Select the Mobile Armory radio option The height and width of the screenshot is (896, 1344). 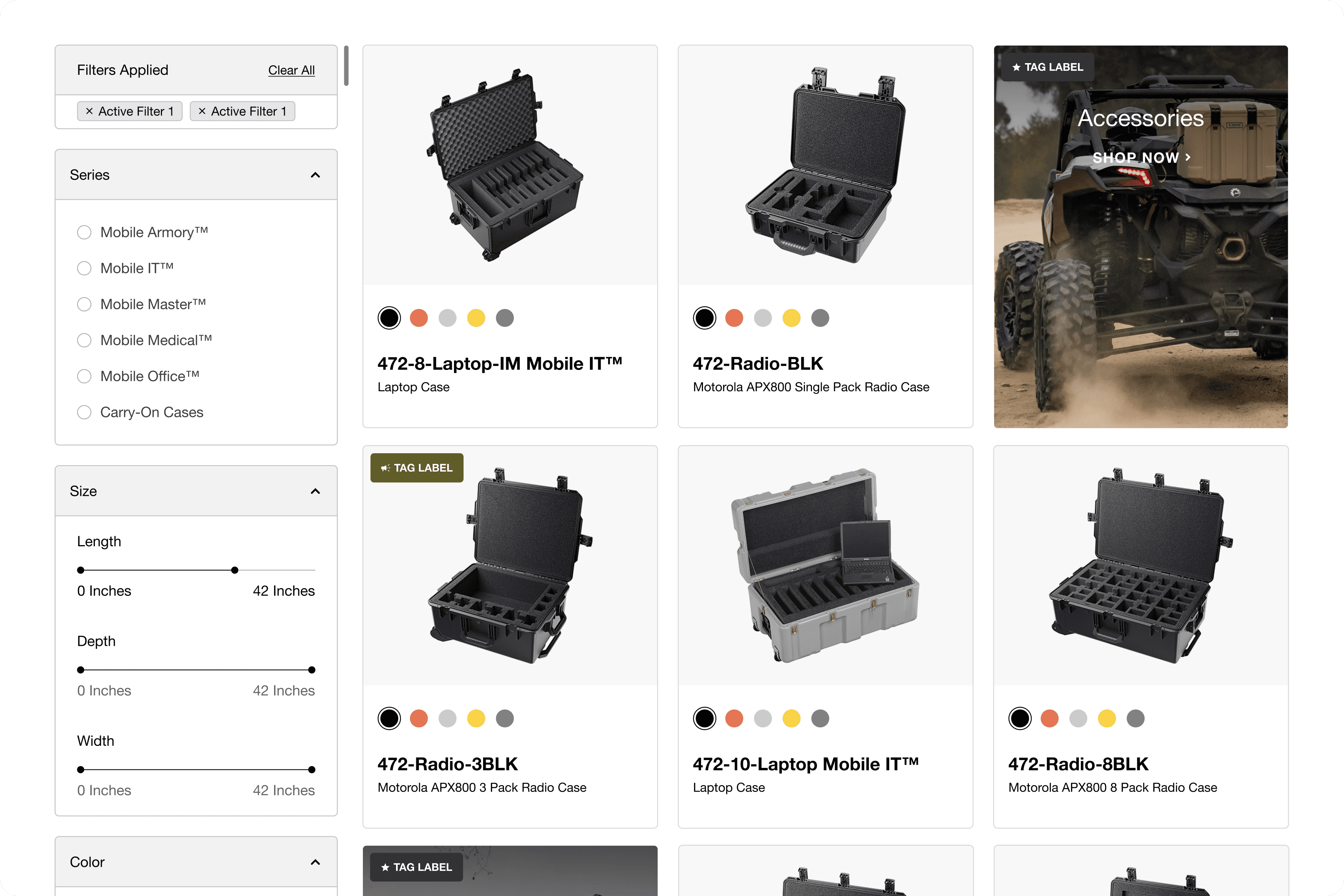(x=84, y=233)
